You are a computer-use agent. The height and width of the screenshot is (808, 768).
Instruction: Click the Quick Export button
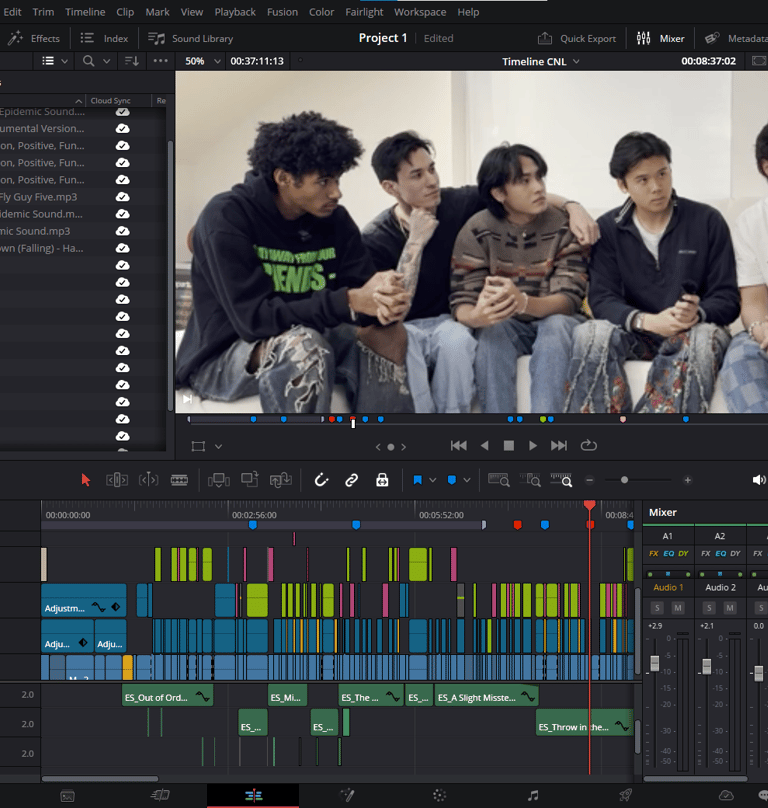click(x=577, y=38)
